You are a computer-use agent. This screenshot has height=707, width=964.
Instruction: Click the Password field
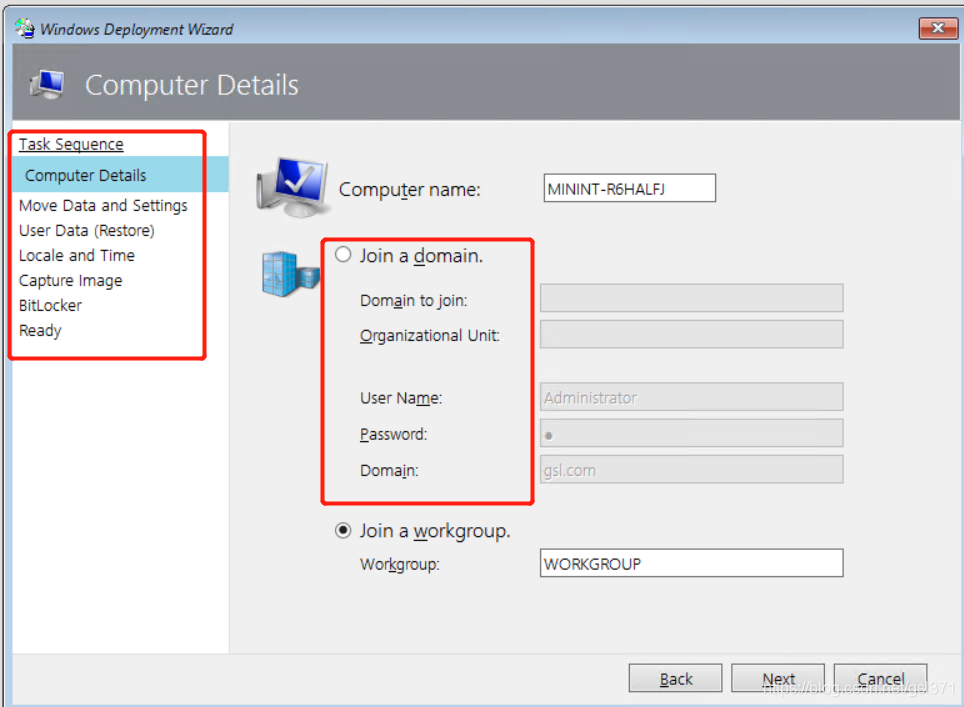(x=692, y=433)
